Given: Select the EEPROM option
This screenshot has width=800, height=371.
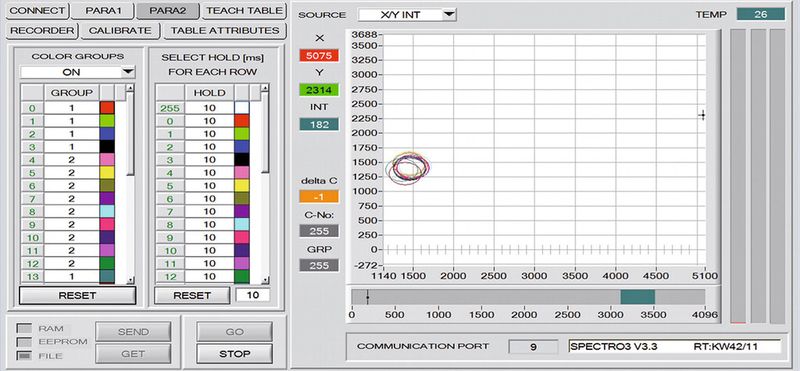Looking at the screenshot, I should pos(24,341).
